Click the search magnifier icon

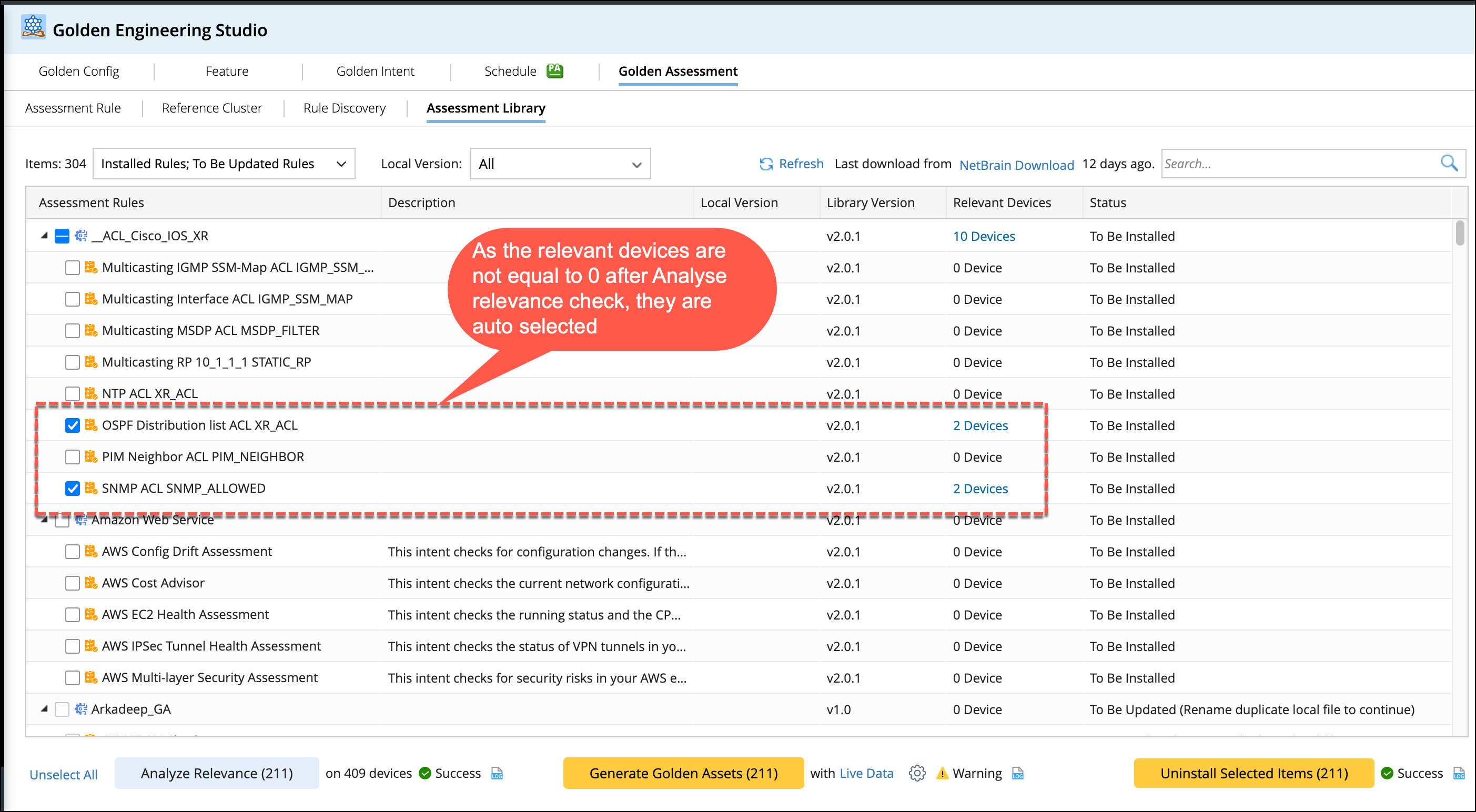(x=1449, y=164)
